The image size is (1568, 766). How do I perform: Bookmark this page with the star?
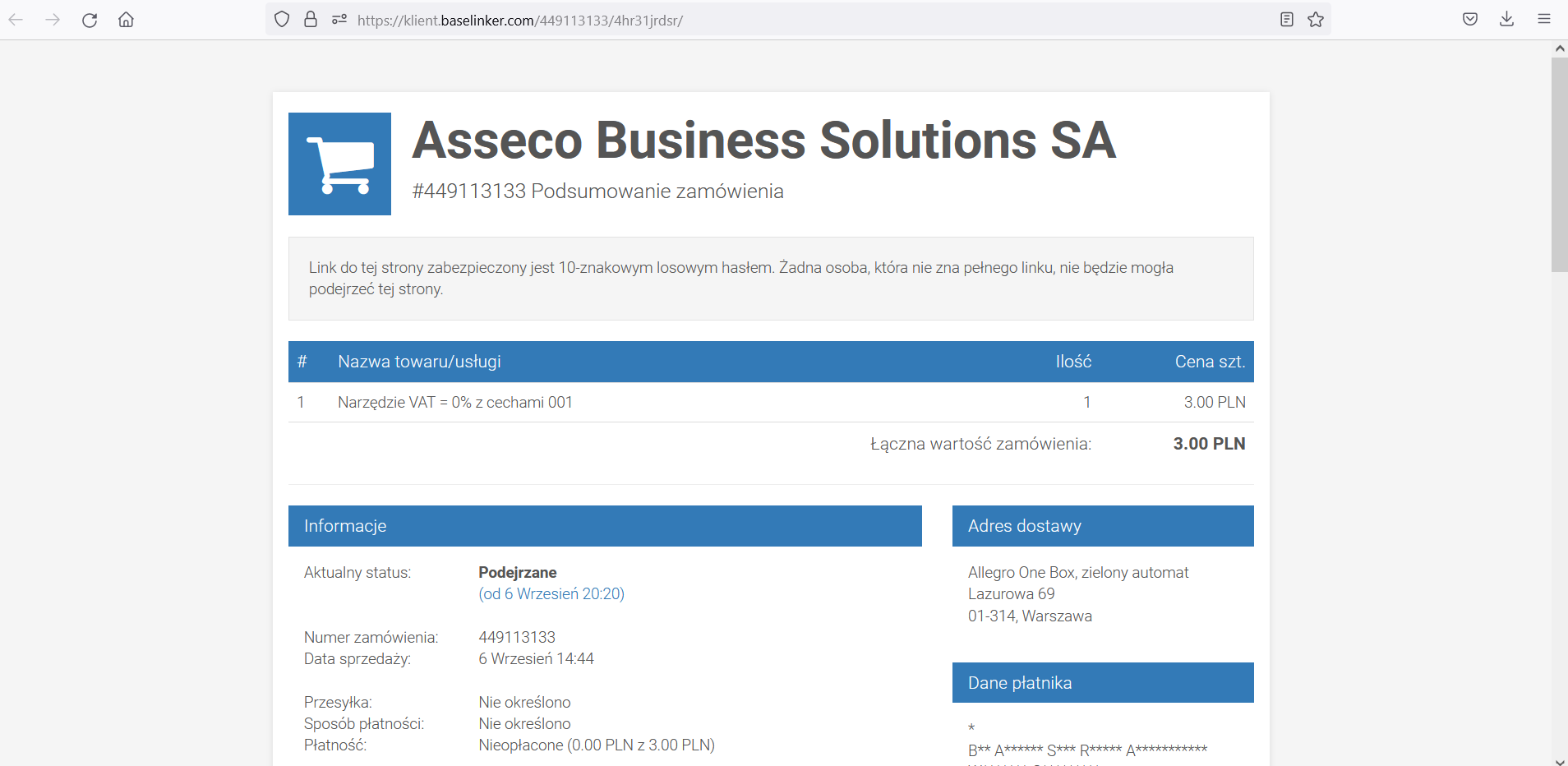point(1316,20)
